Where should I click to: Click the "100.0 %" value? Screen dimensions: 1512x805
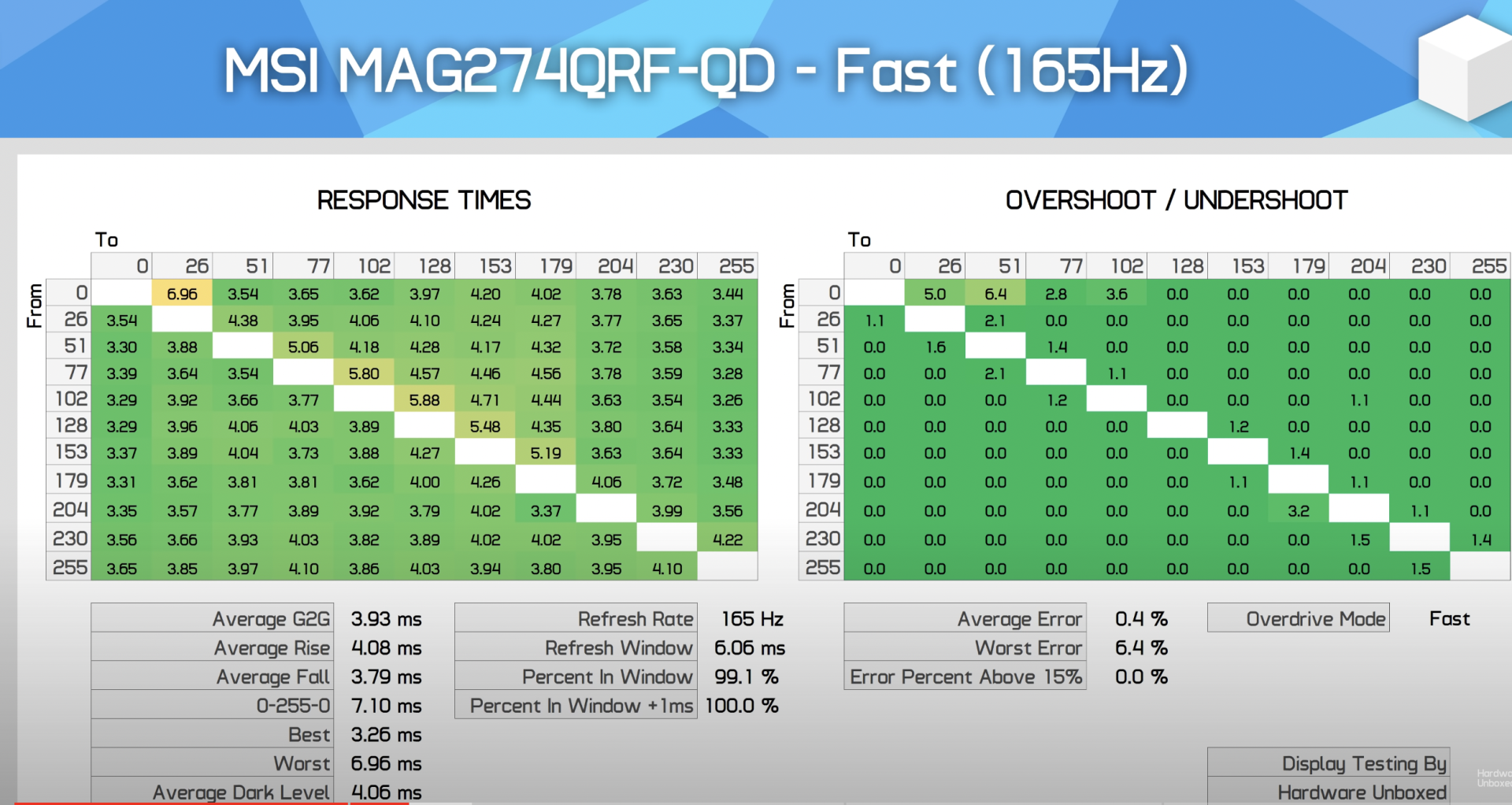(742, 706)
